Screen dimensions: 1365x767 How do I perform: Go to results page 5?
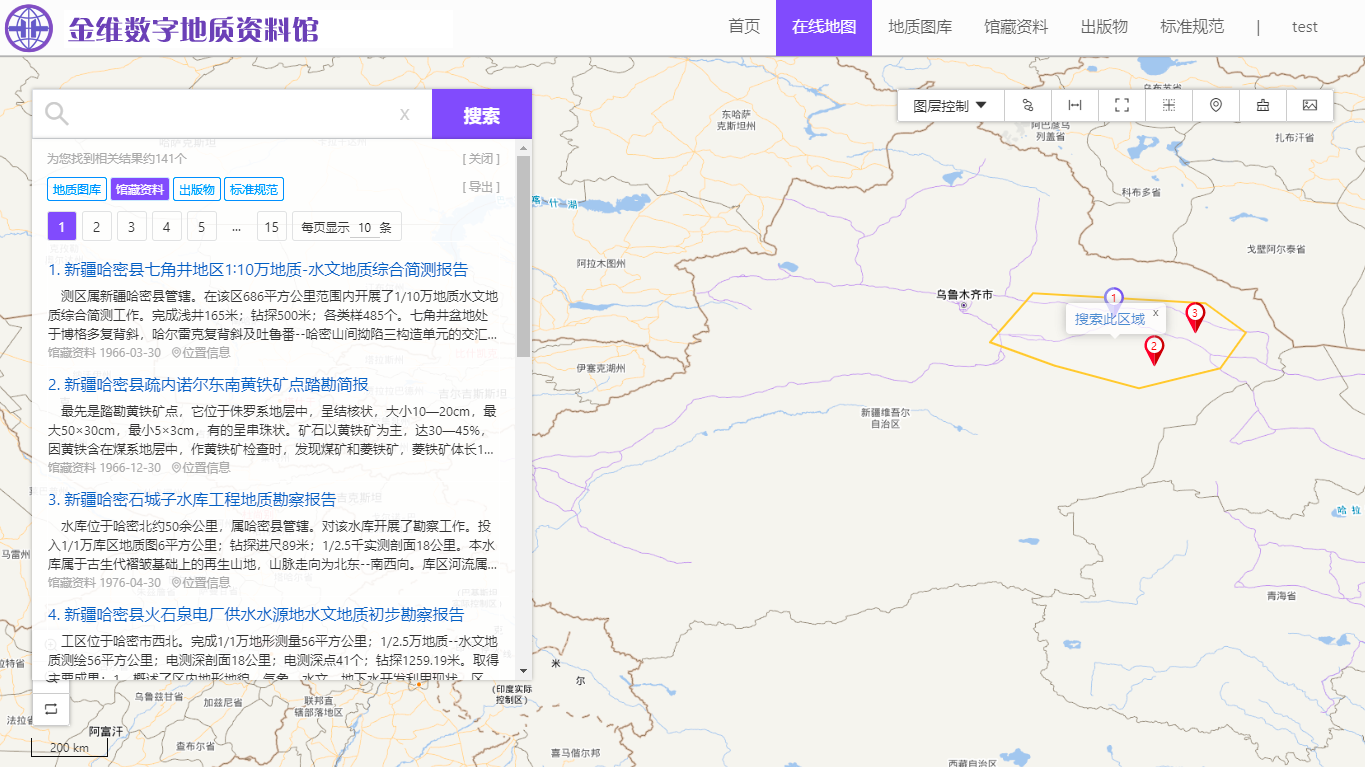click(201, 227)
